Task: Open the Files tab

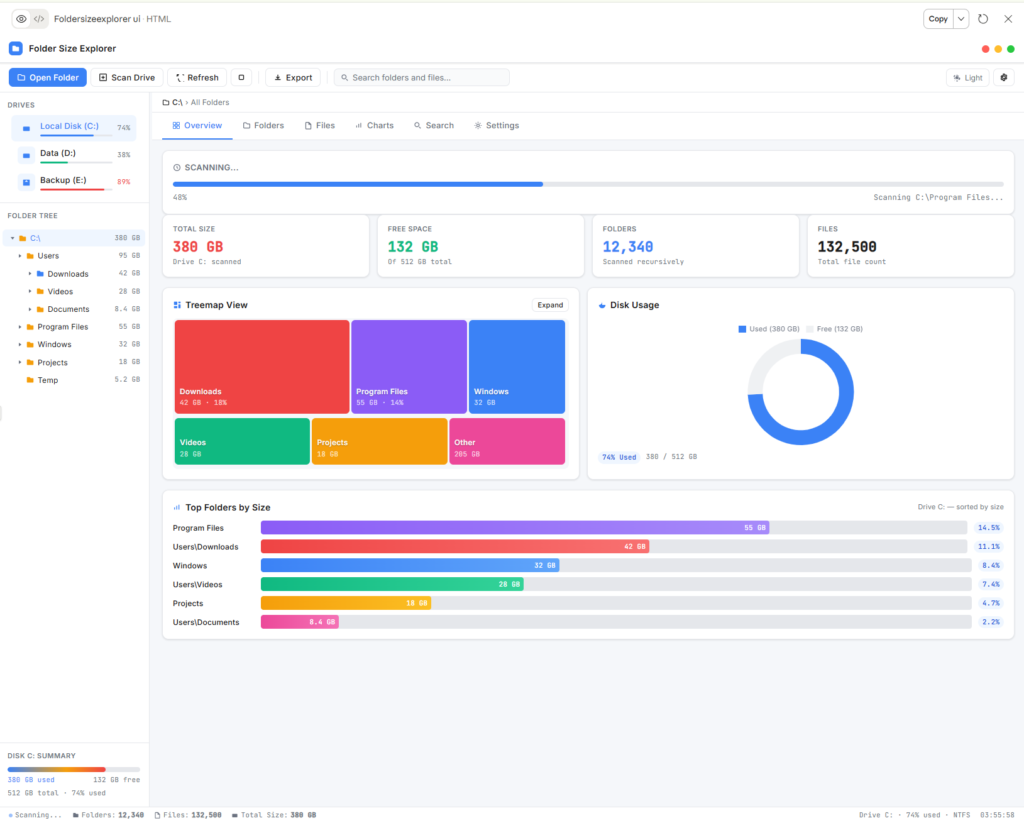Action: (x=323, y=125)
